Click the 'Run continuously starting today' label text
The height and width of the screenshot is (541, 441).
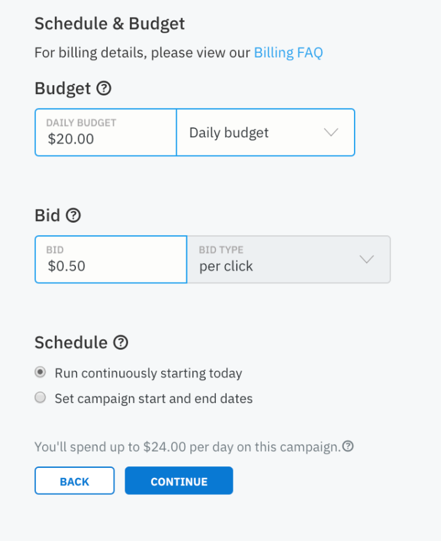pyautogui.click(x=148, y=373)
